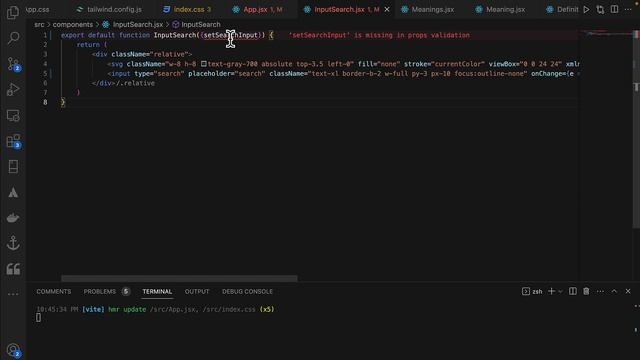Open the Remote Explorer view

13,116
